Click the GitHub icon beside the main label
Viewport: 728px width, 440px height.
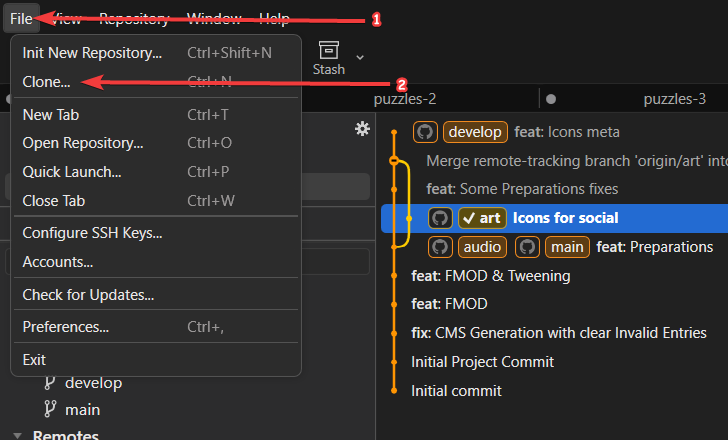[x=528, y=246]
